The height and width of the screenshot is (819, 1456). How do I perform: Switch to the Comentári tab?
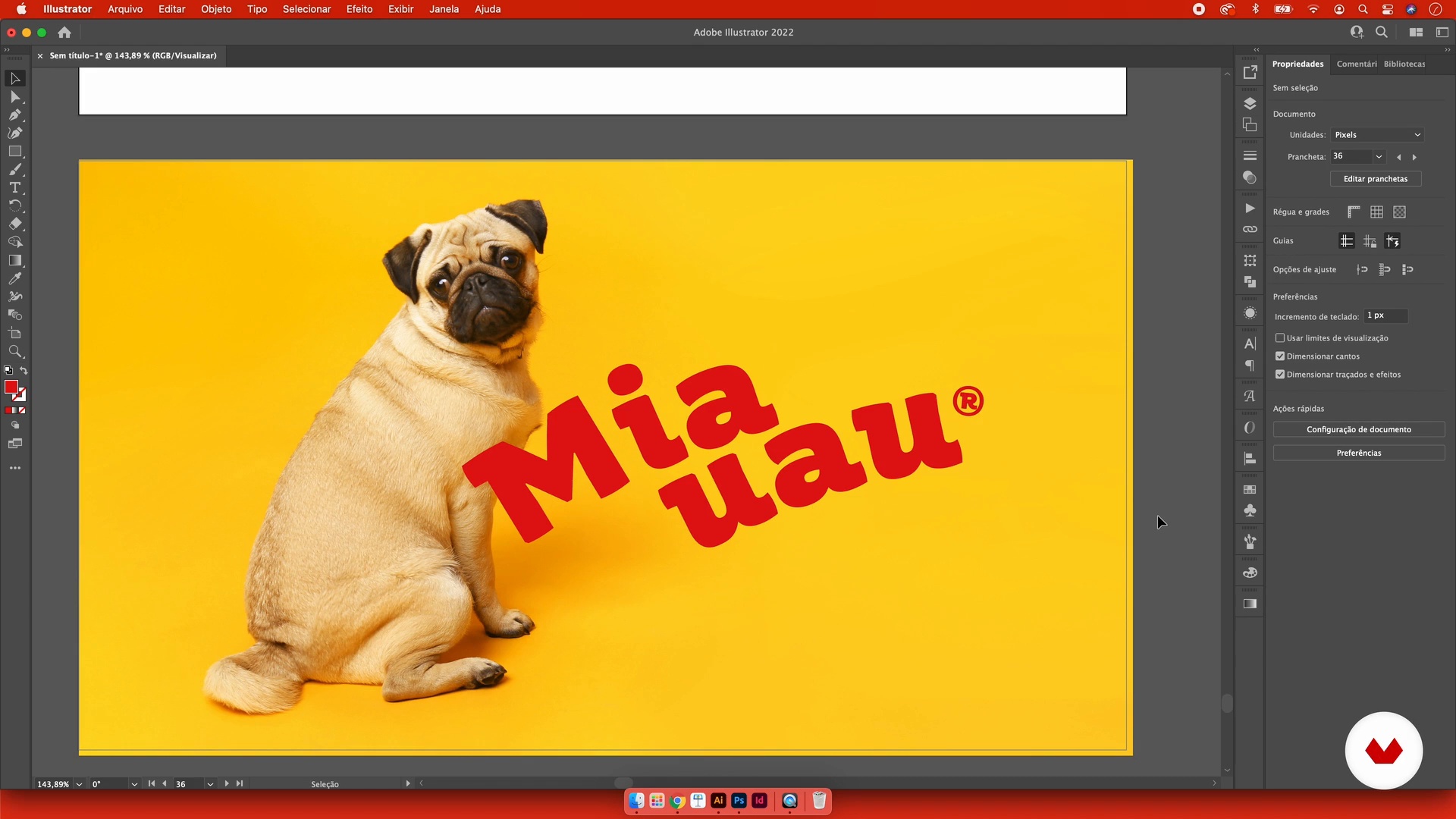(x=1357, y=64)
